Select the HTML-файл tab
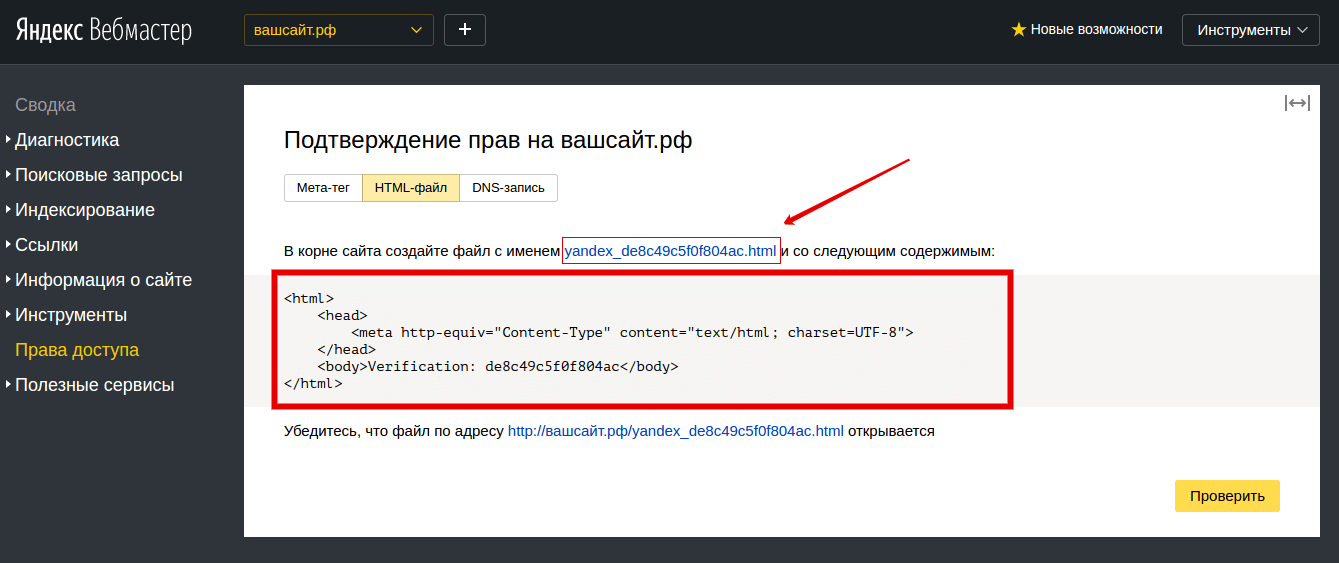This screenshot has height=563, width=1339. tap(410, 188)
